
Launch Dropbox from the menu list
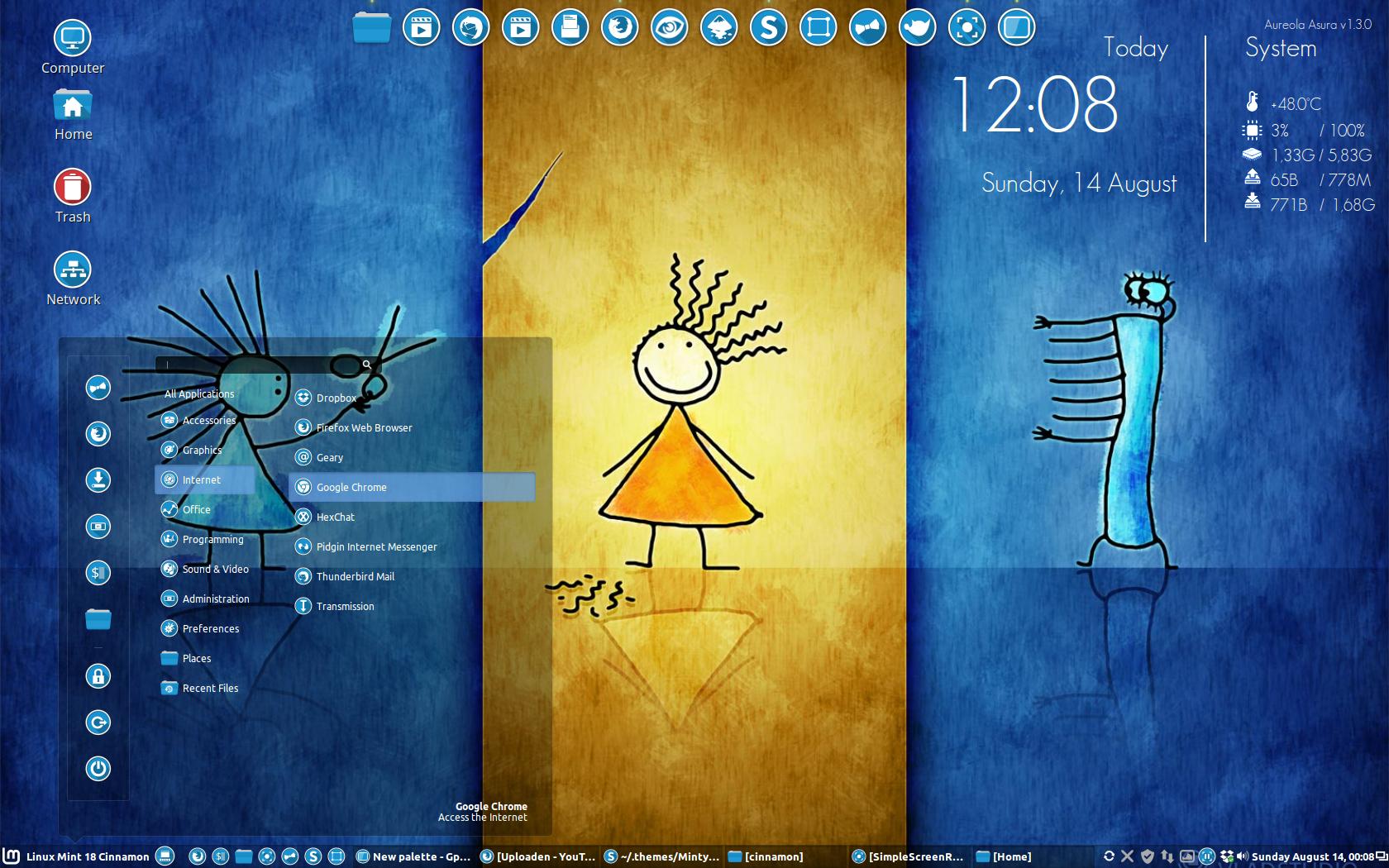tap(412, 398)
